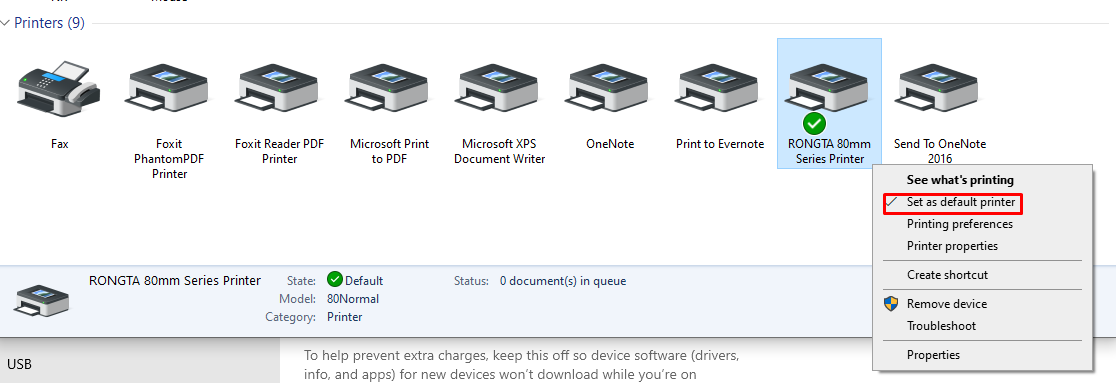The height and width of the screenshot is (383, 1116).
Task: Select the Fax device icon
Action: tap(59, 89)
